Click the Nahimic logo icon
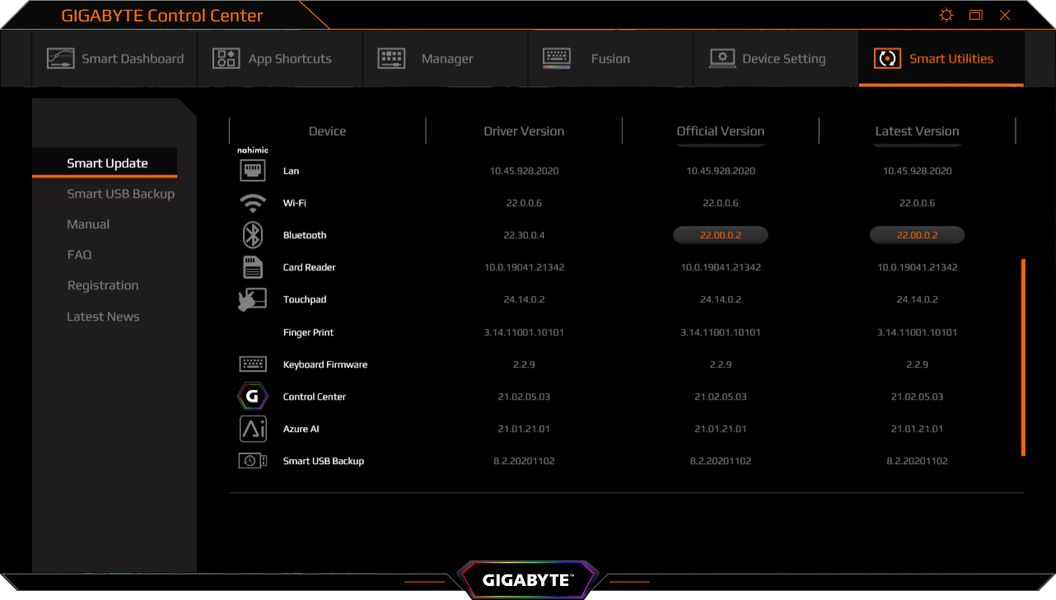Viewport: 1056px width, 600px height. [x=253, y=150]
